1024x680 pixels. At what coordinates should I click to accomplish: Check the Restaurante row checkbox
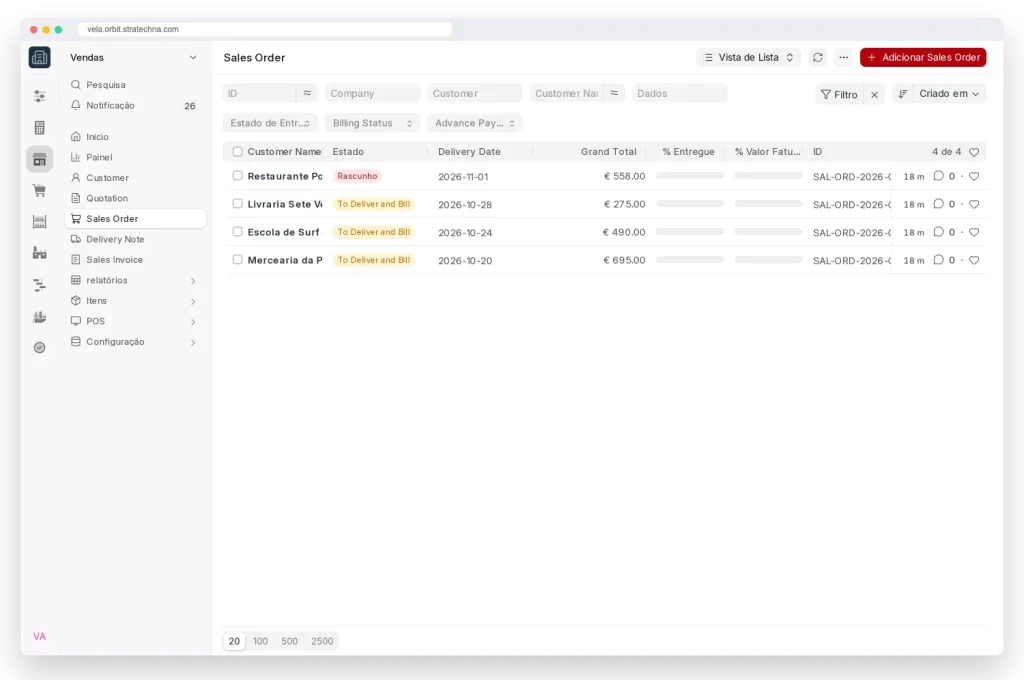[238, 176]
